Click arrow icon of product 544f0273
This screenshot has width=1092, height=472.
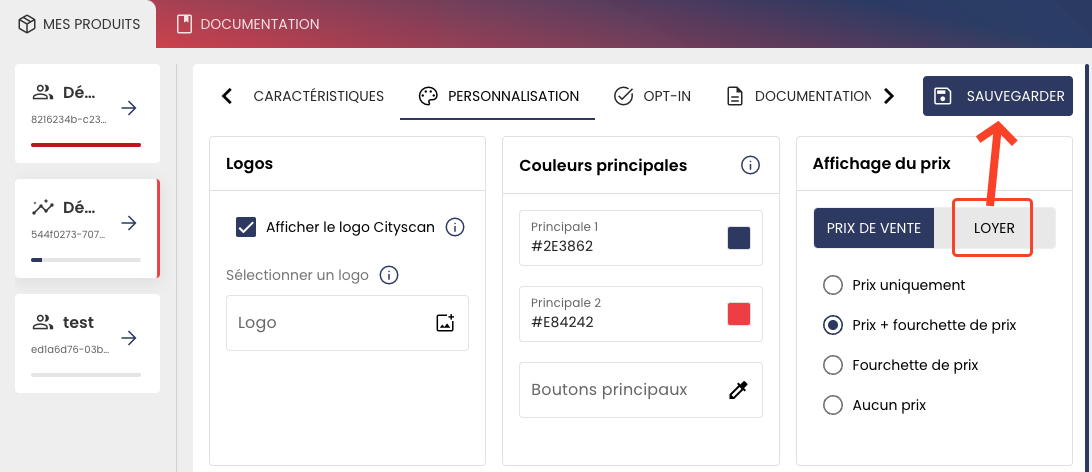click(128, 223)
